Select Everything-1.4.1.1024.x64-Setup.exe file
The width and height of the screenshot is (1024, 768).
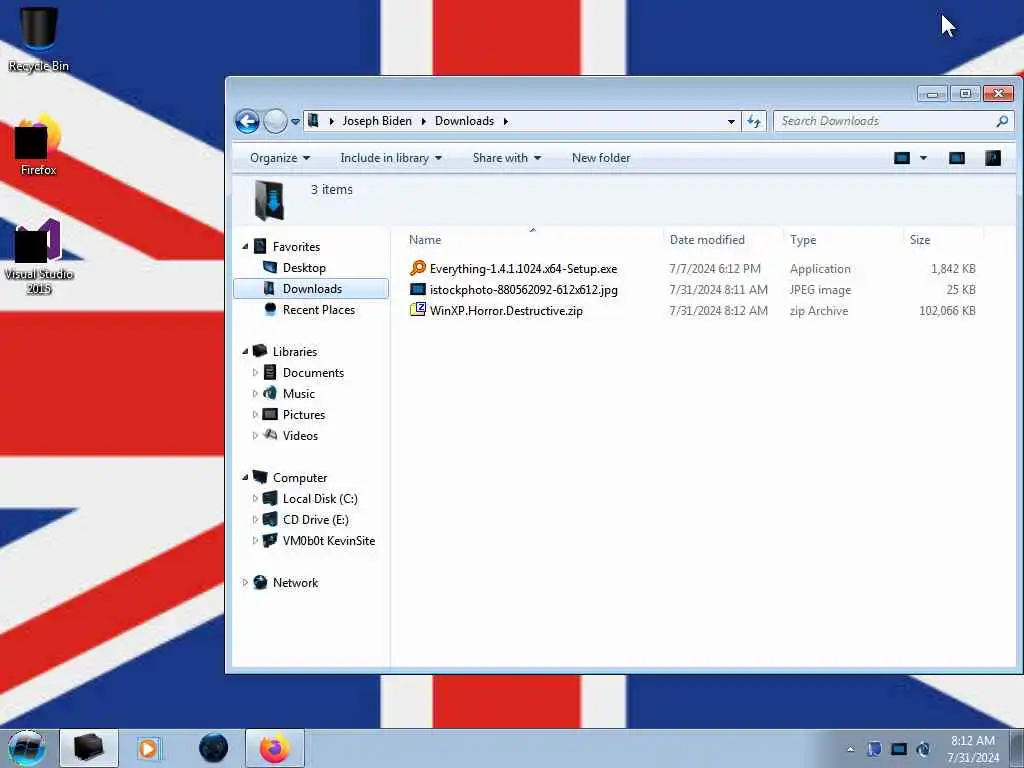pos(523,268)
